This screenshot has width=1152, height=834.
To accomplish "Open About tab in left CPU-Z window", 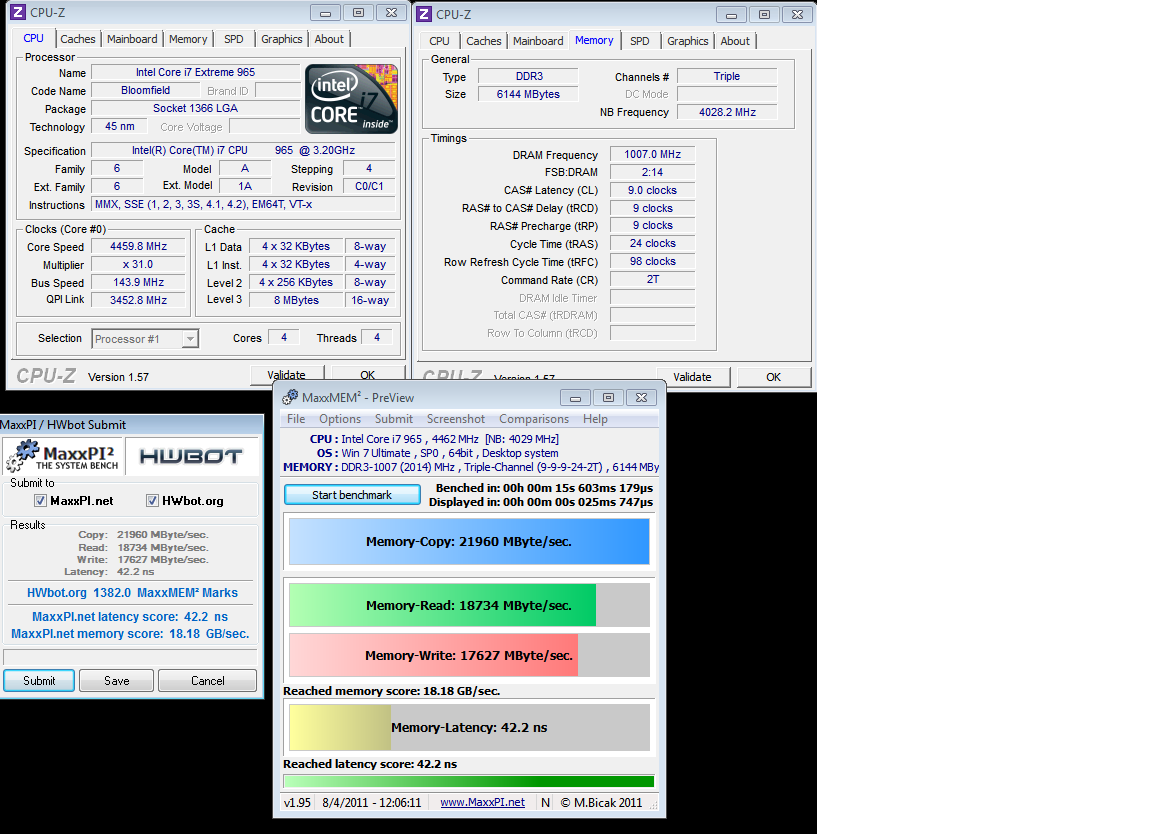I will point(328,39).
